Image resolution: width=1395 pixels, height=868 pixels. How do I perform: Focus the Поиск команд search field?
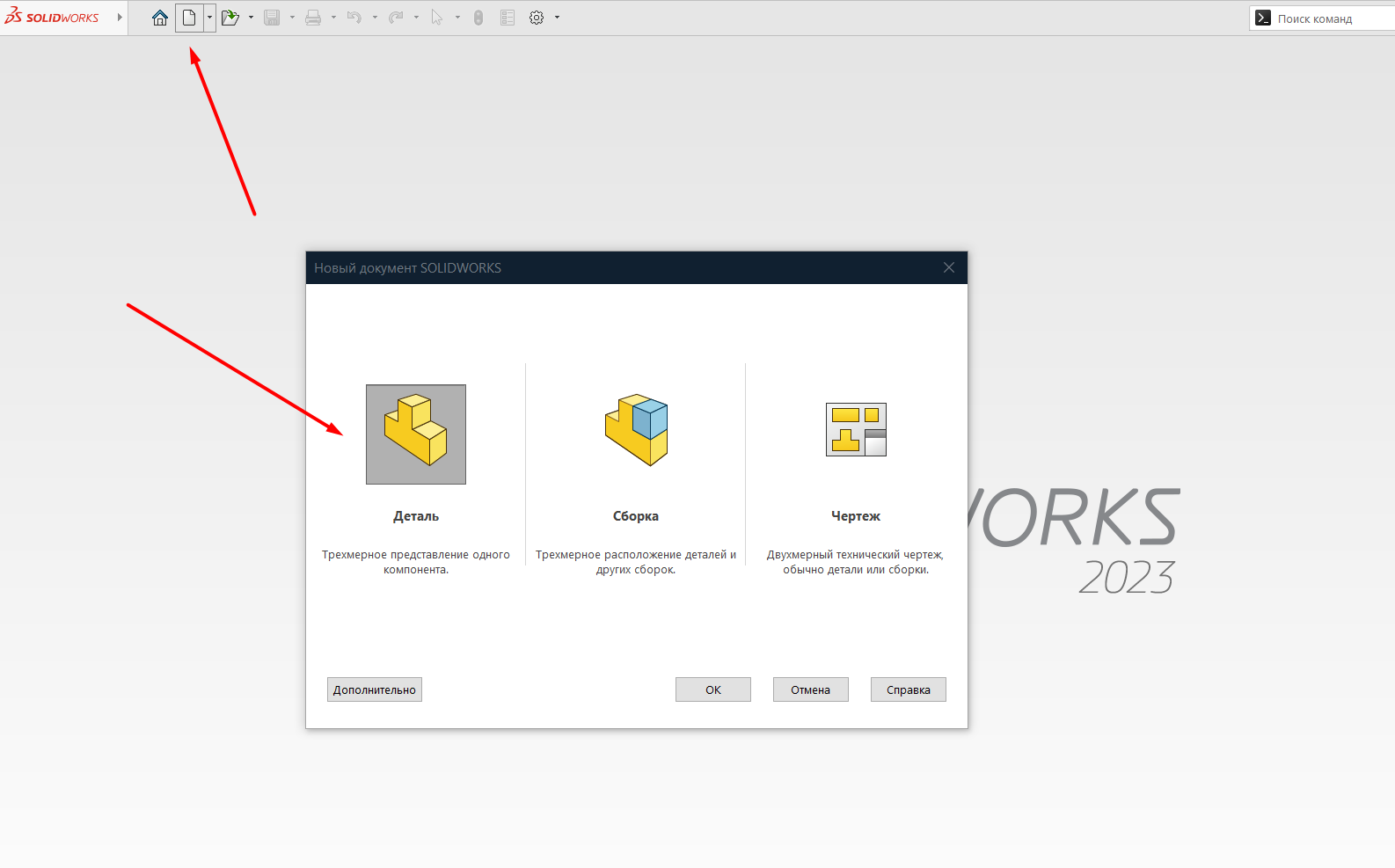click(1322, 18)
